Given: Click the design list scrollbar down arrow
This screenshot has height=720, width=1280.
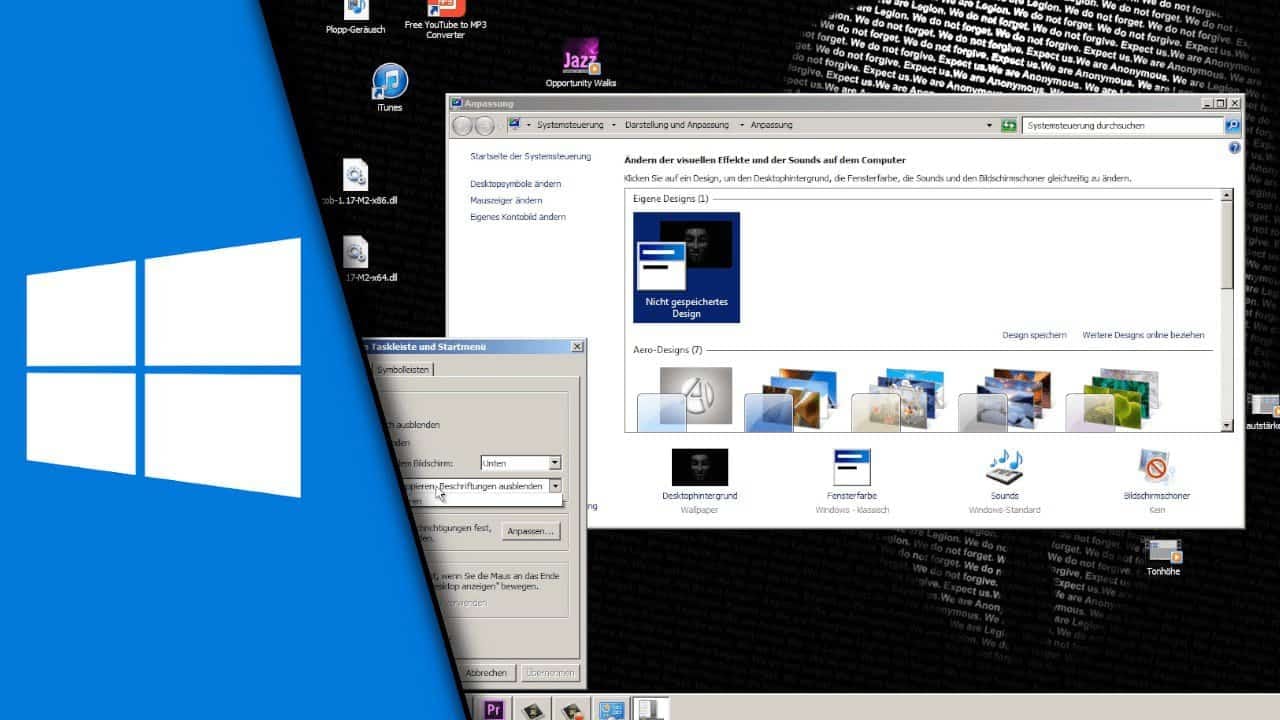Looking at the screenshot, I should [x=1227, y=425].
